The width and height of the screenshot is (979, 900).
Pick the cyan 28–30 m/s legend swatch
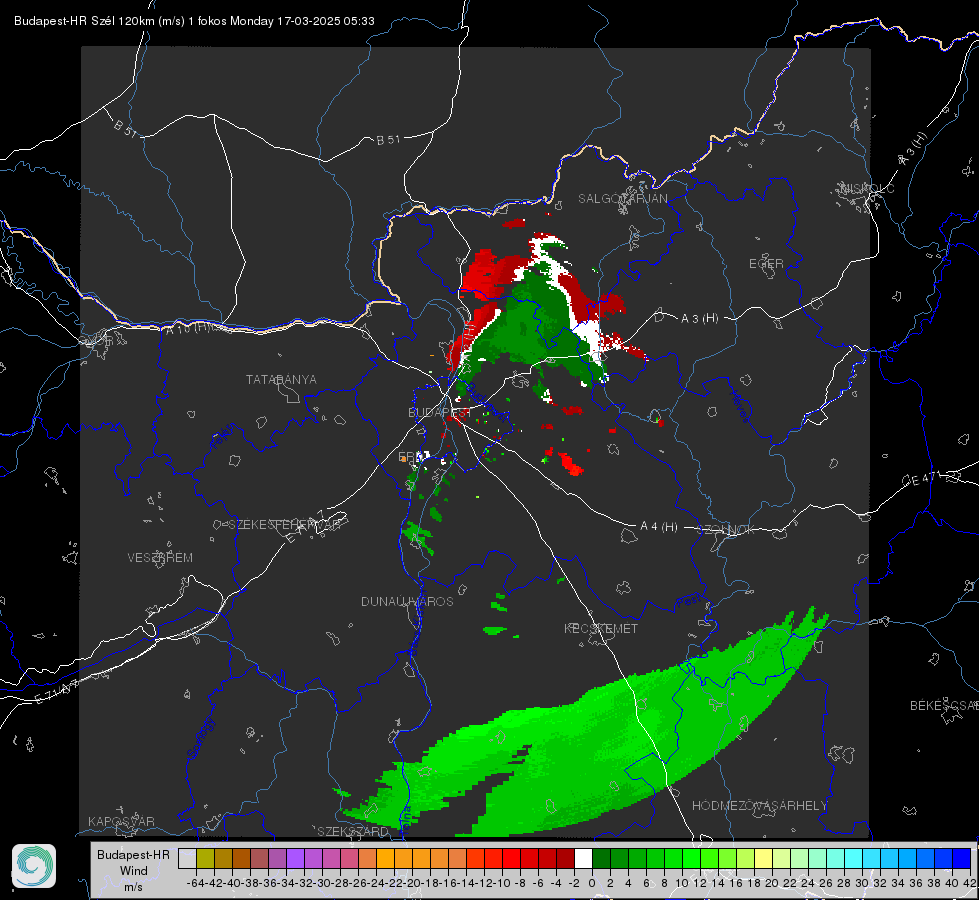pos(854,859)
